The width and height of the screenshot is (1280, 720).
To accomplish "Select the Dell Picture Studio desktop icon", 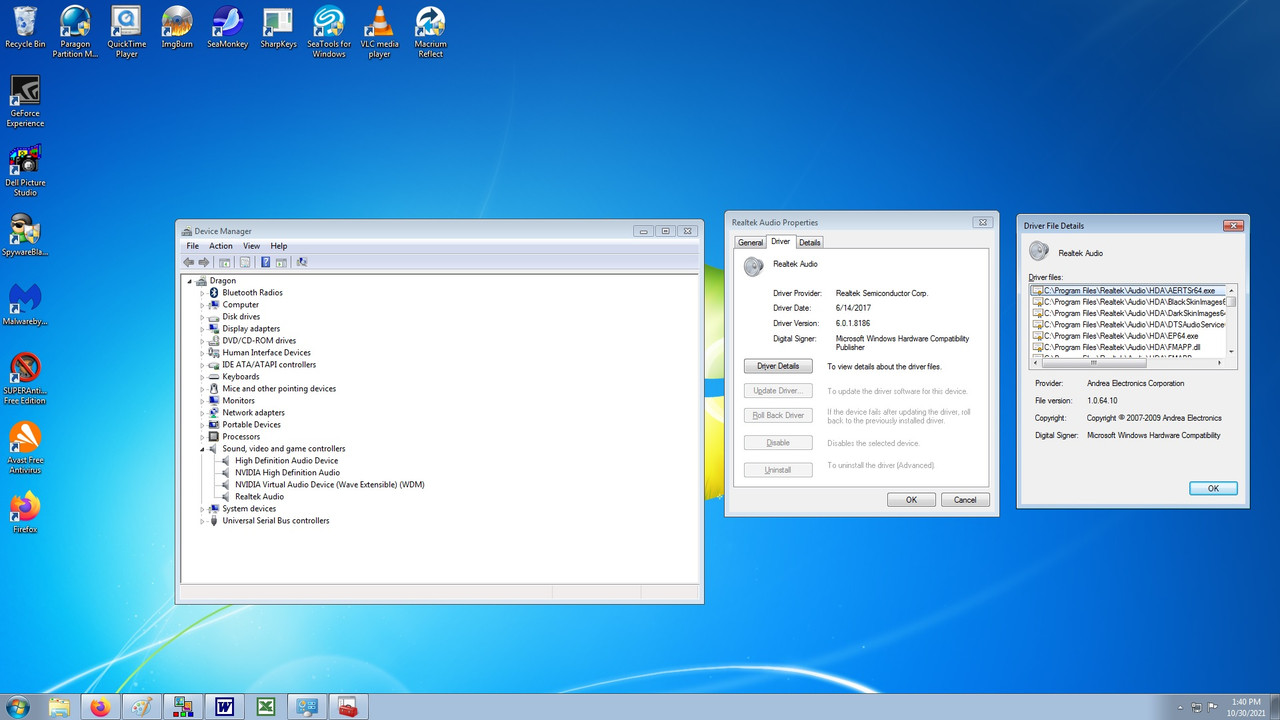I will pos(25,170).
